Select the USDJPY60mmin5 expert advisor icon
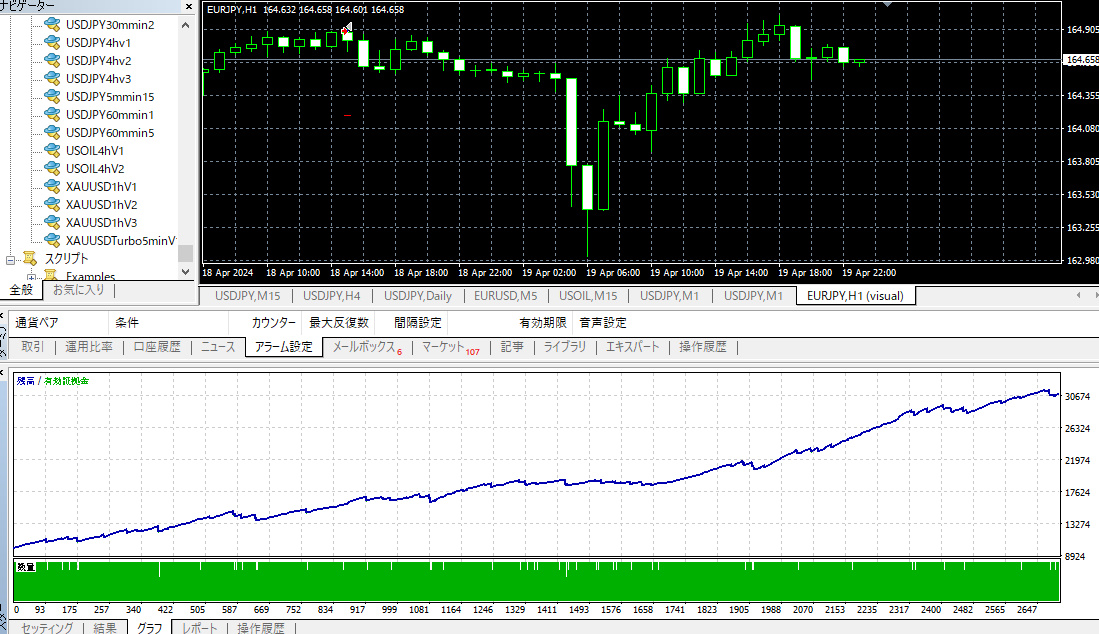Viewport: 1099px width, 634px height. click(52, 132)
